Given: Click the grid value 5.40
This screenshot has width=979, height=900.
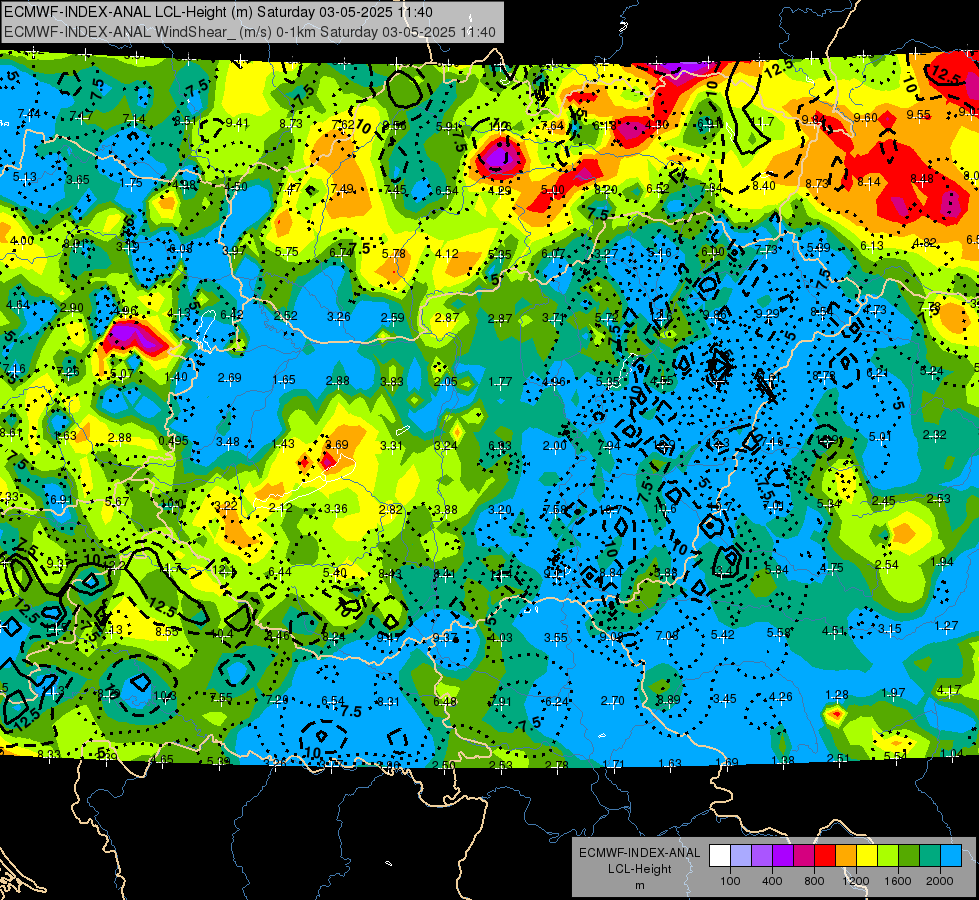Looking at the screenshot, I should tap(335, 572).
